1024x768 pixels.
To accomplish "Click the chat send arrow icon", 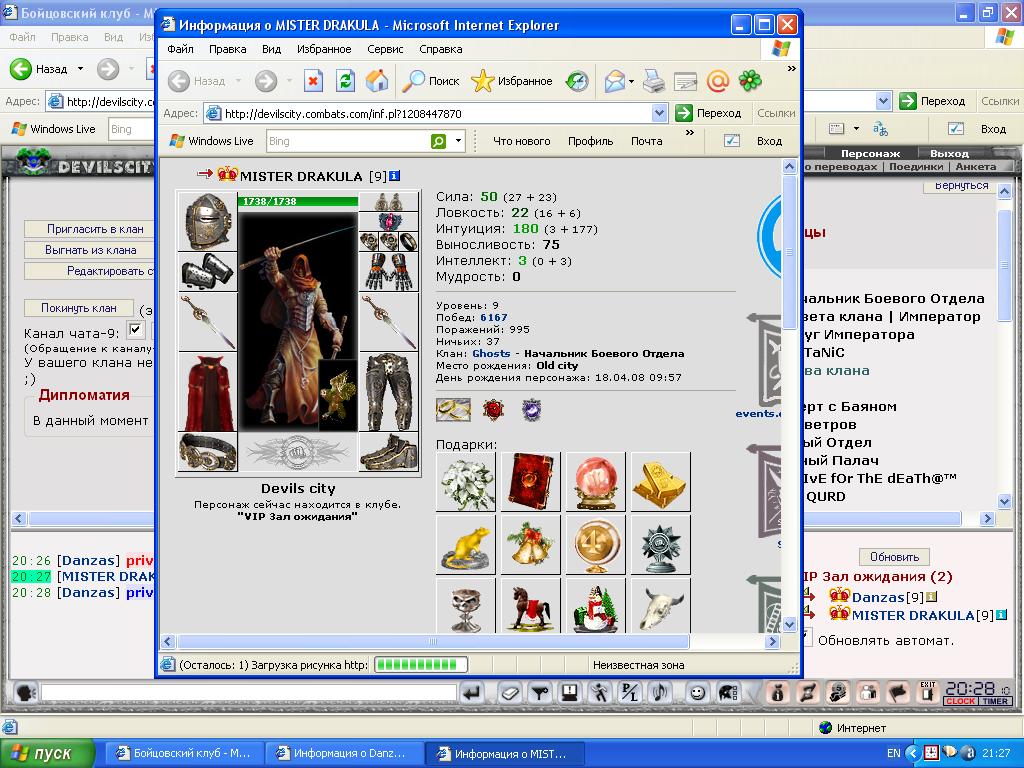I will 472,692.
